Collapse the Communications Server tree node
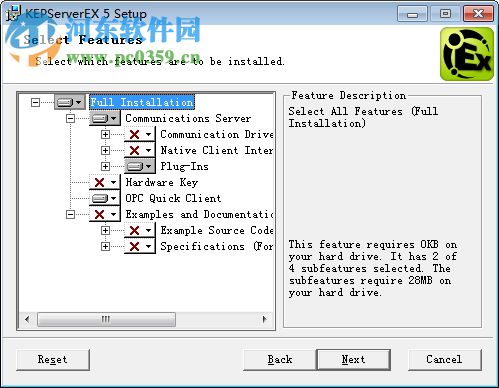Viewport: 499px width, 388px height. pos(70,118)
